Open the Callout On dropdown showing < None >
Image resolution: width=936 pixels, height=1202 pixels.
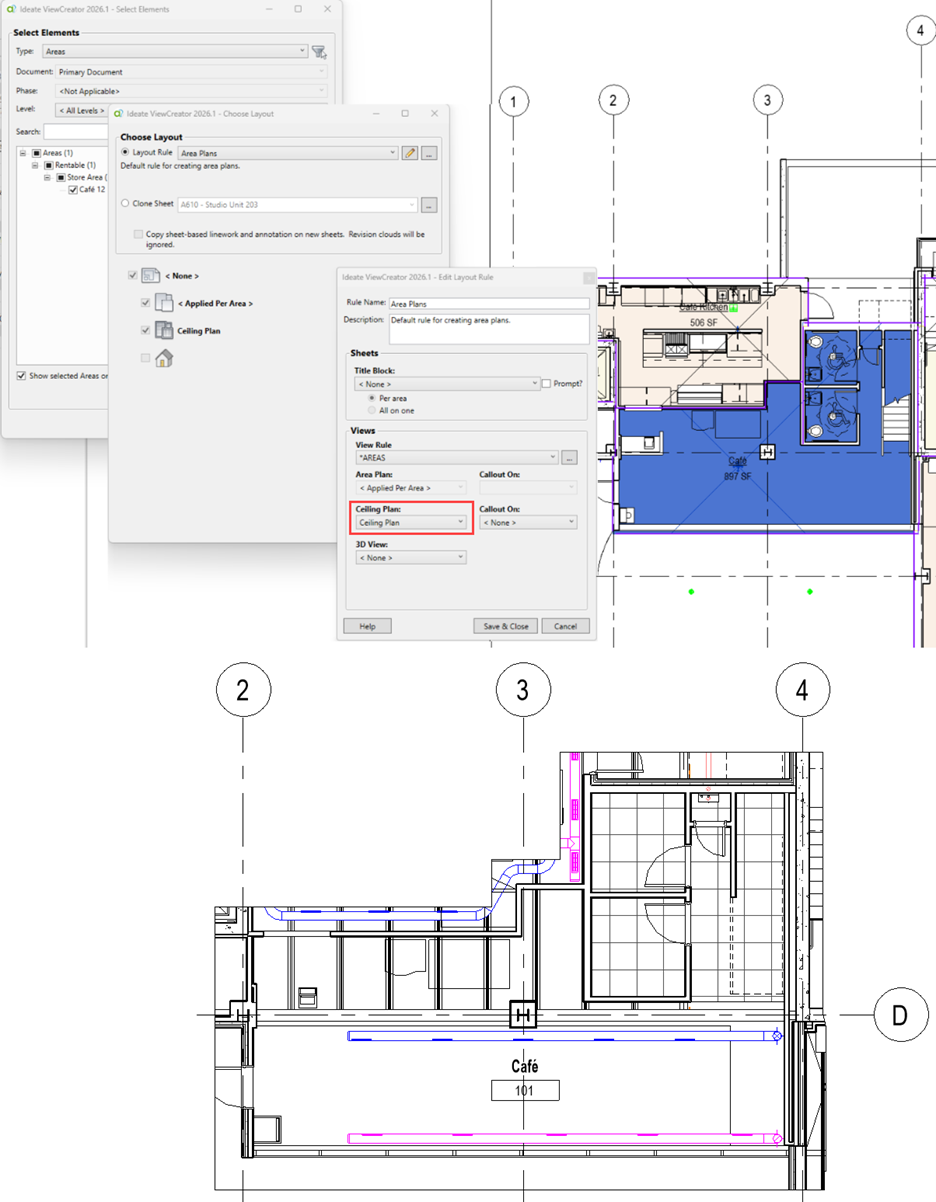coord(528,522)
